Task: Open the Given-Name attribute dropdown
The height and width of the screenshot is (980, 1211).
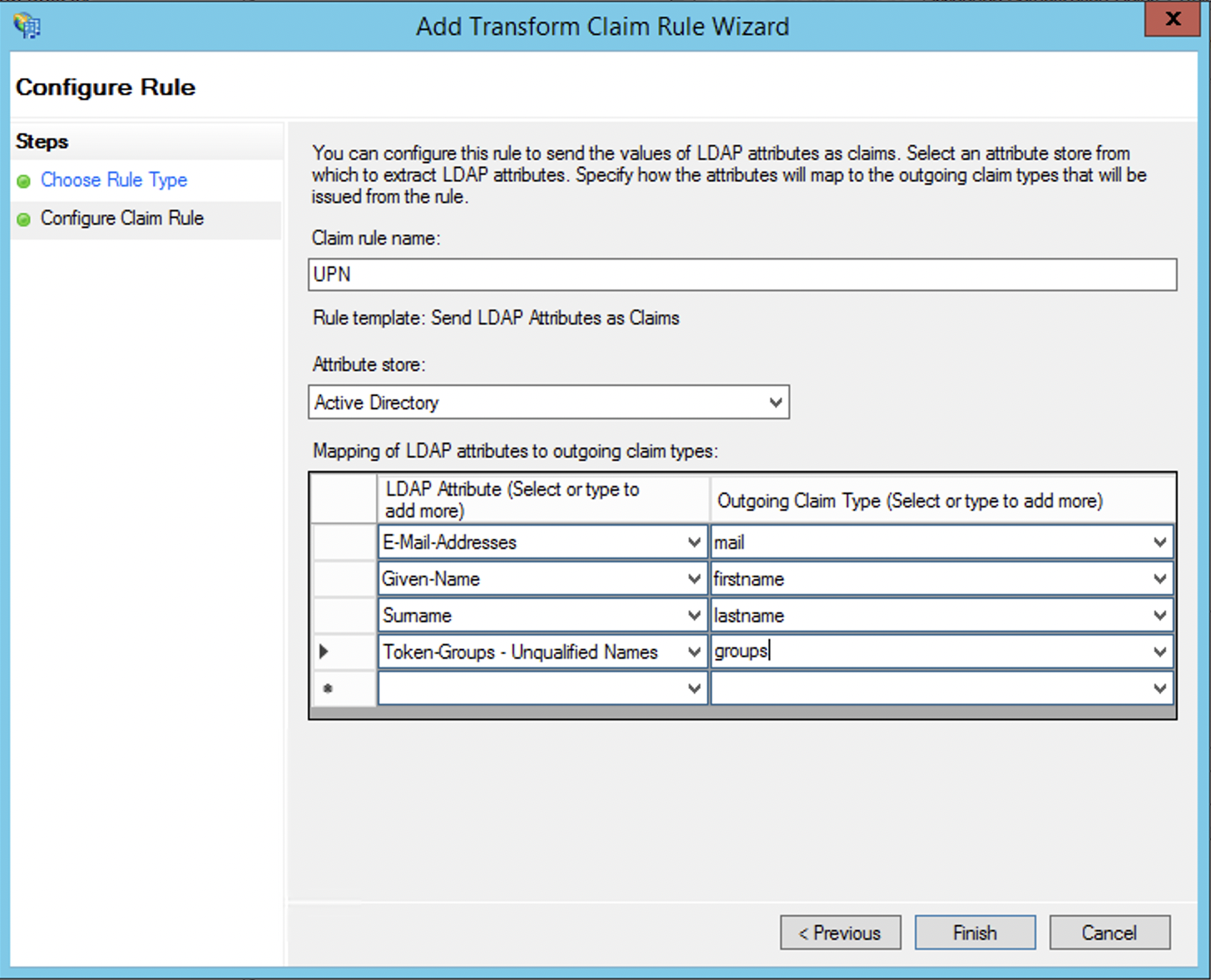Action: [x=695, y=578]
